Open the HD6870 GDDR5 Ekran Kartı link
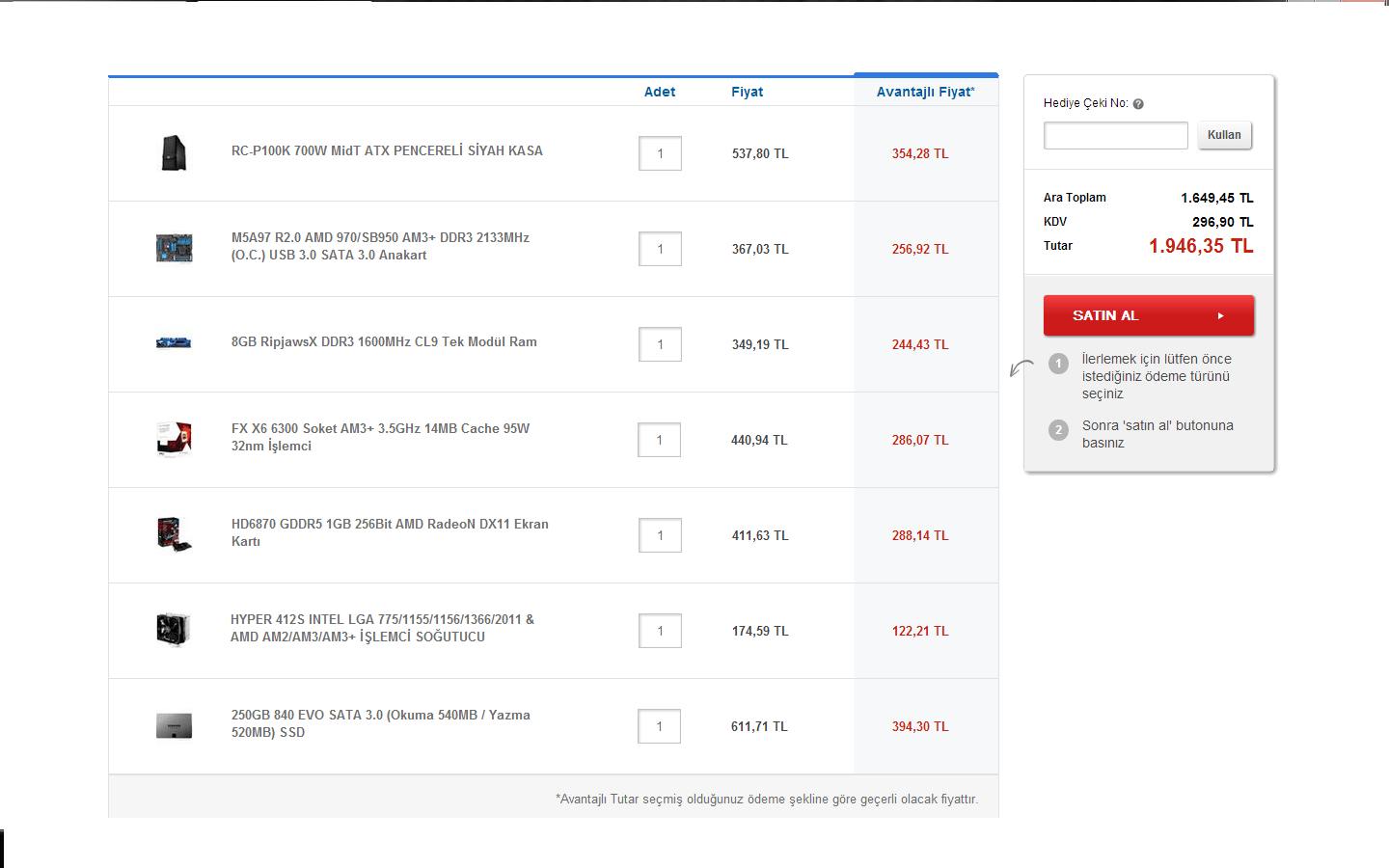The image size is (1389, 868). 390,532
